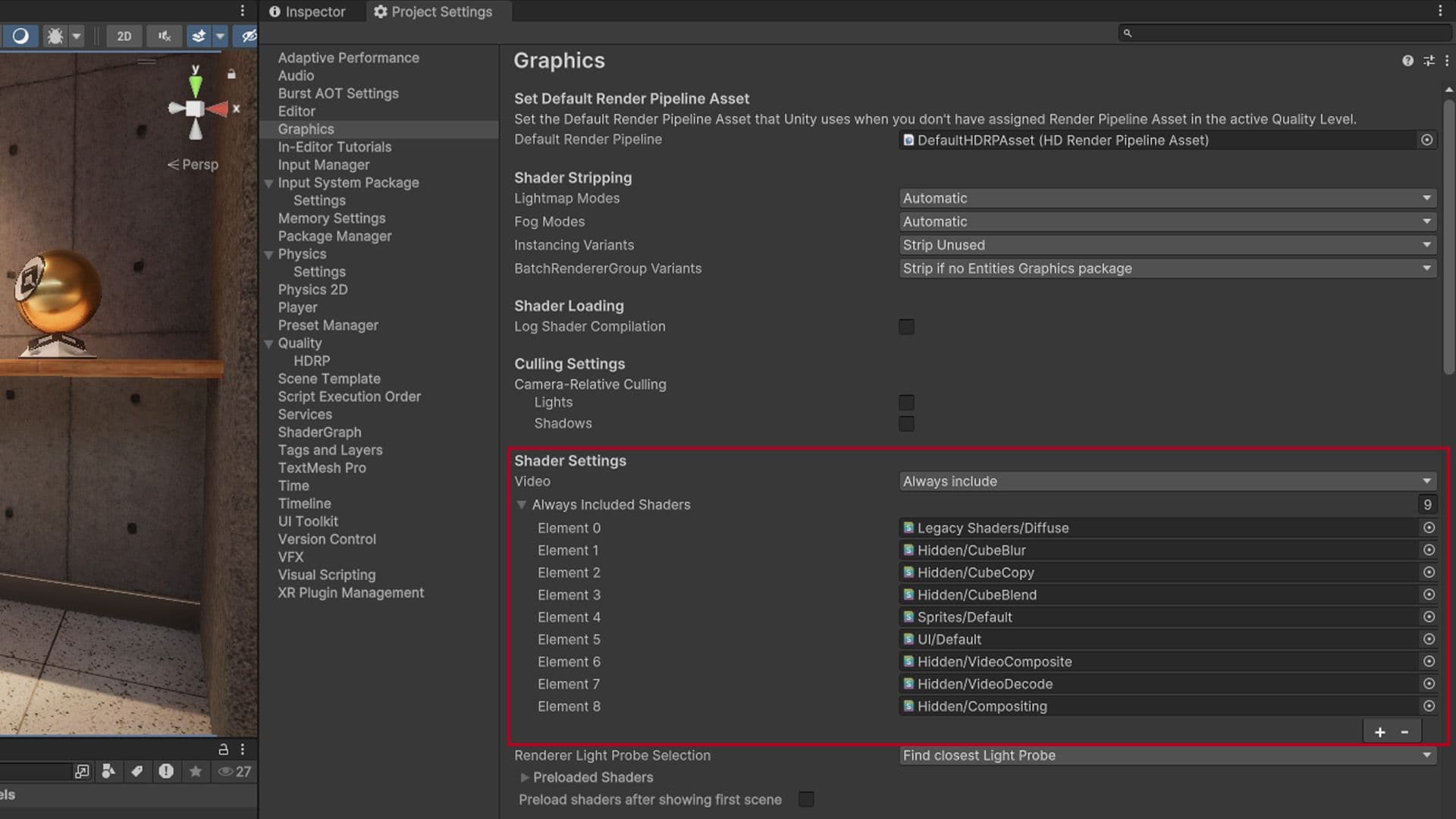The width and height of the screenshot is (1456, 819).
Task: Enable the Log Shader Compilation checkbox
Action: [907, 327]
